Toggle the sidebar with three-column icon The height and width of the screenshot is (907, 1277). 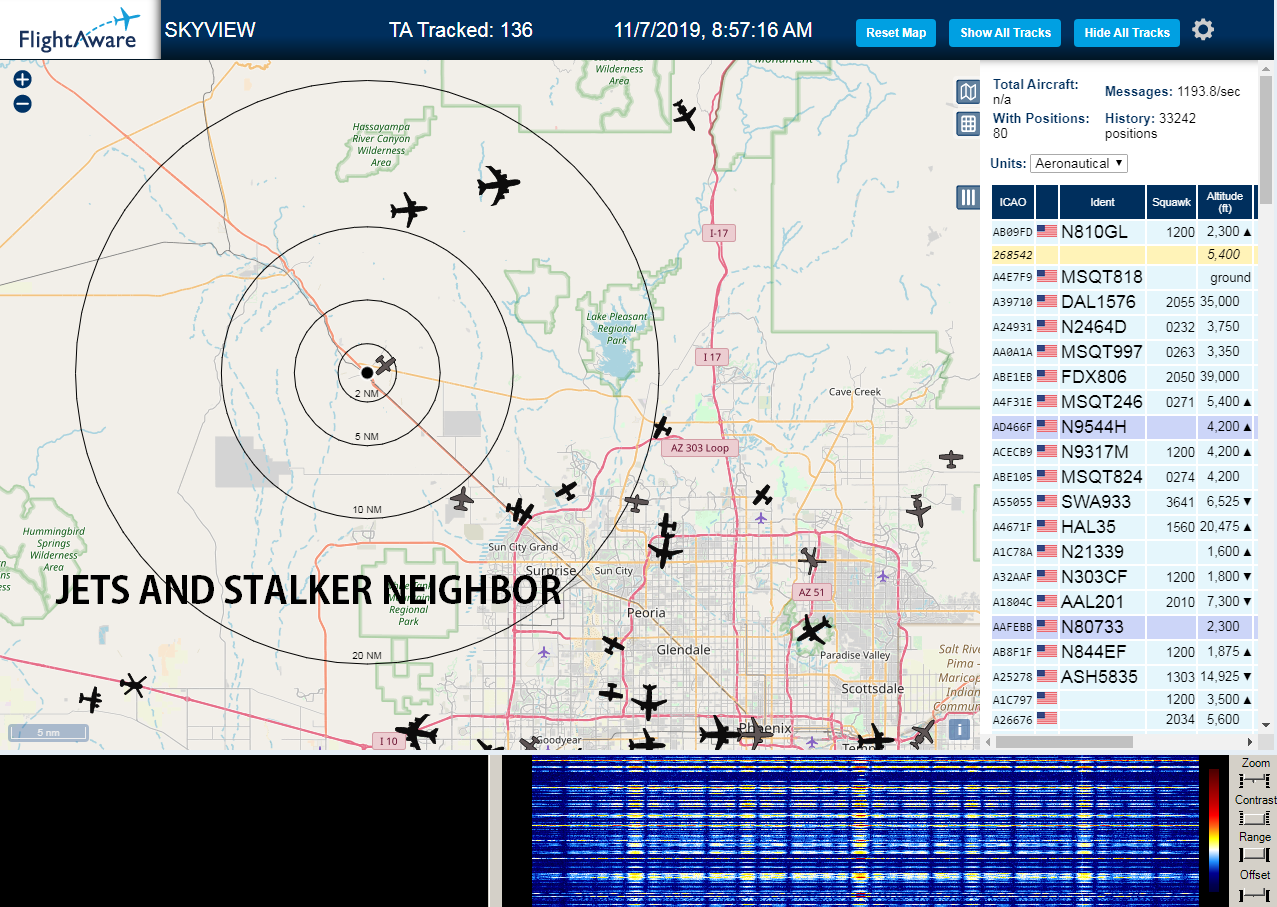click(968, 197)
